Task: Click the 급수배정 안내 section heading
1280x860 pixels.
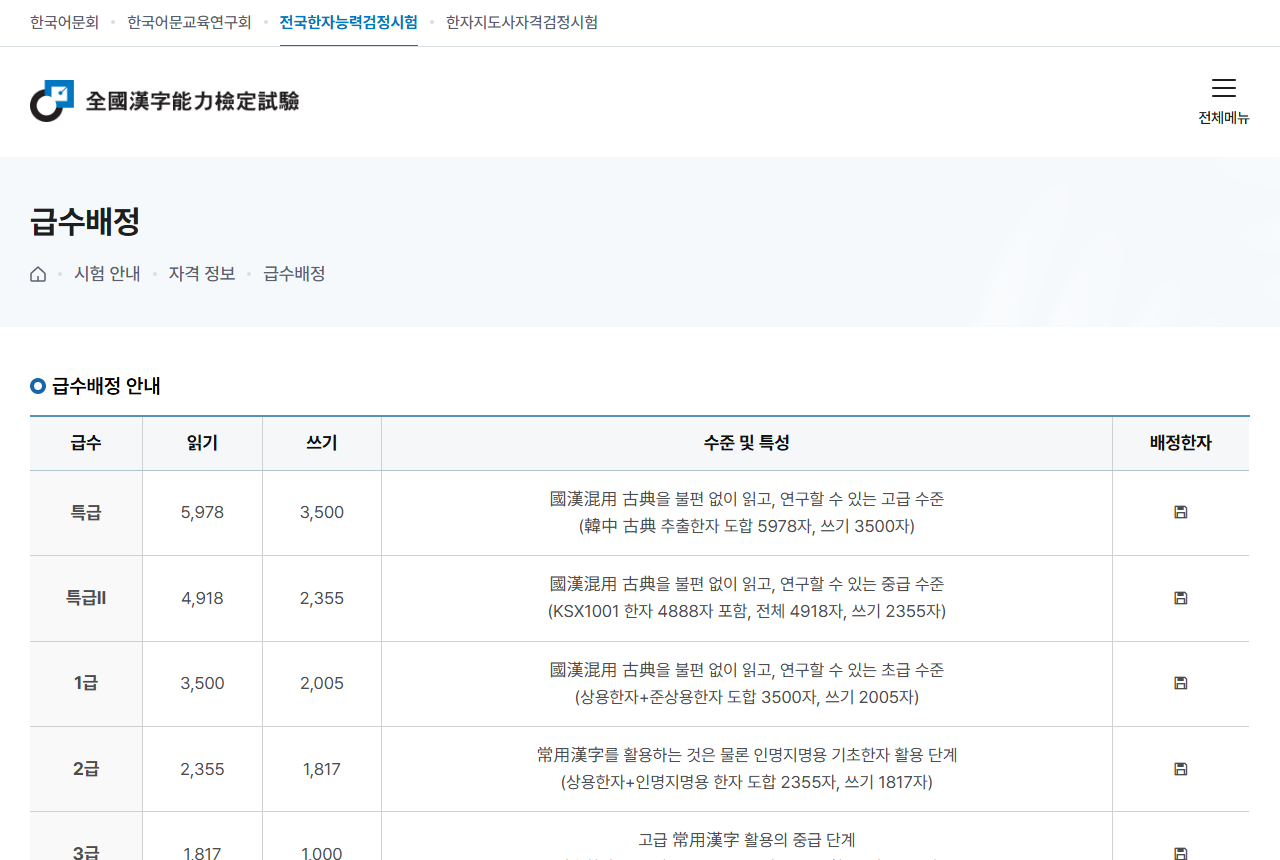Action: click(106, 386)
